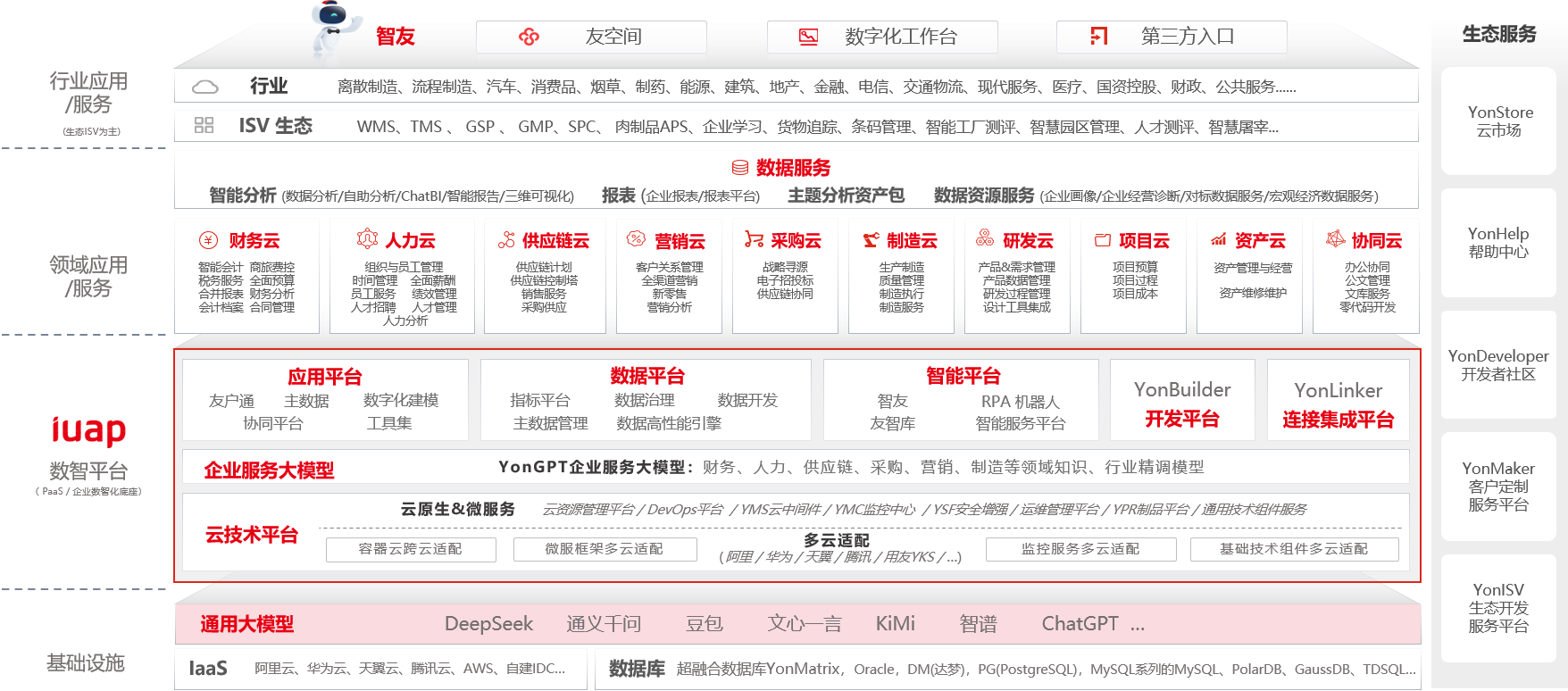Click the 研发云 icon
1568x691 pixels.
point(985,237)
